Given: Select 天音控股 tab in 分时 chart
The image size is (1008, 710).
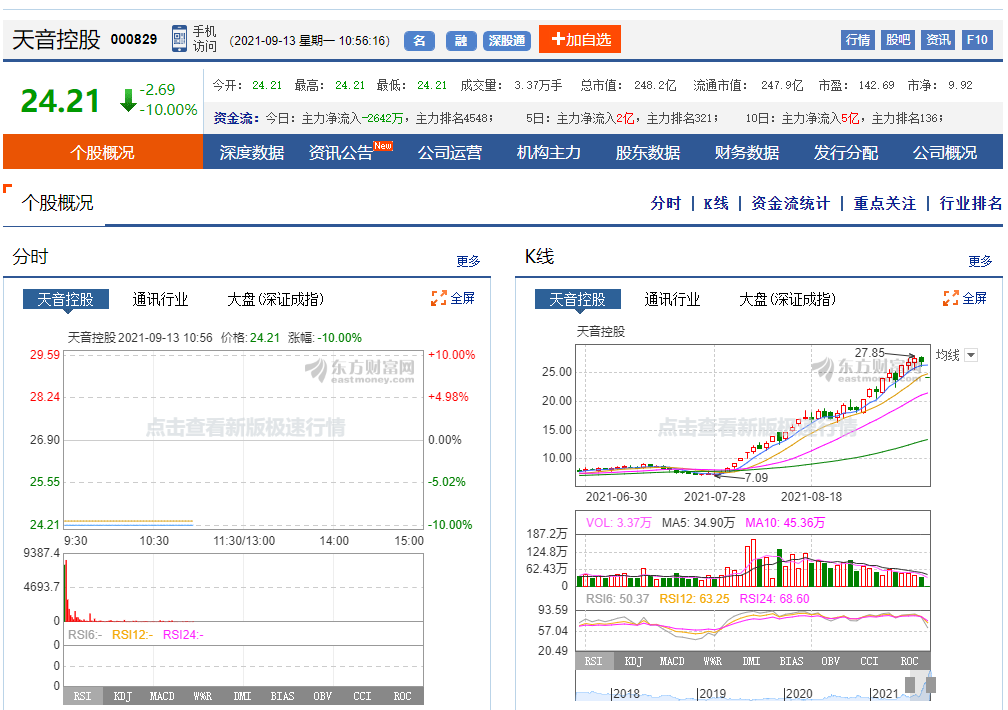Looking at the screenshot, I should point(66,299).
